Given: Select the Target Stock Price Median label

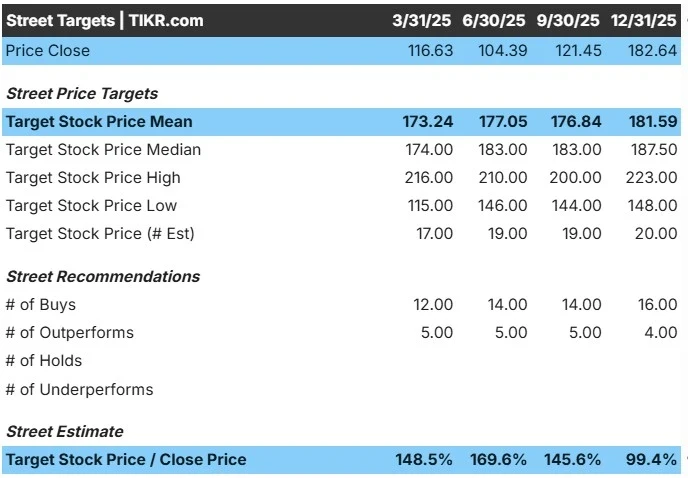Looking at the screenshot, I should click(x=103, y=150).
